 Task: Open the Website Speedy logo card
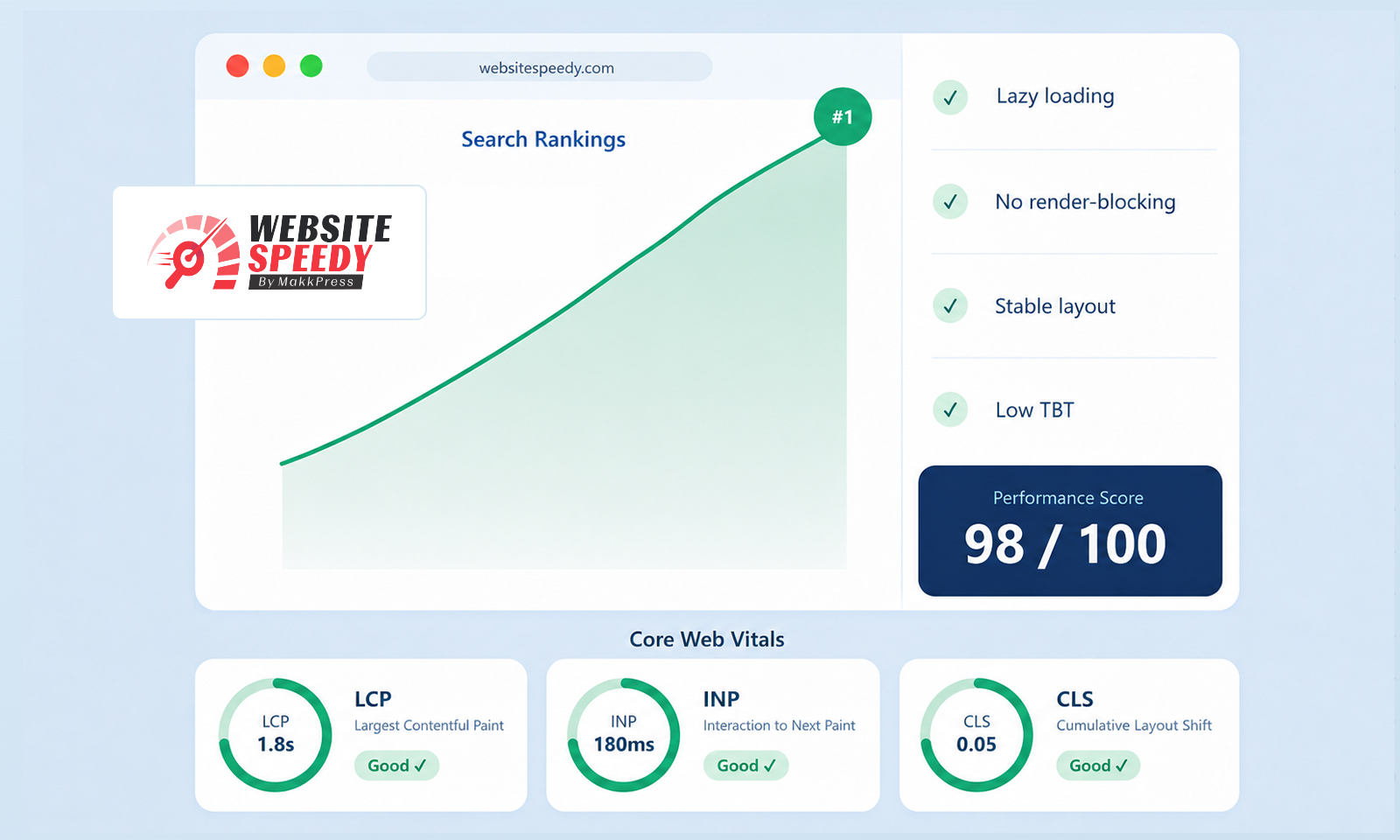(269, 252)
